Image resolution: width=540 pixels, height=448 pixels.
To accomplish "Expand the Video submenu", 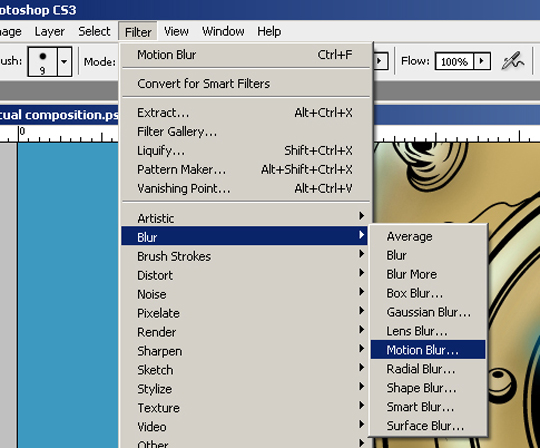I will [x=246, y=427].
